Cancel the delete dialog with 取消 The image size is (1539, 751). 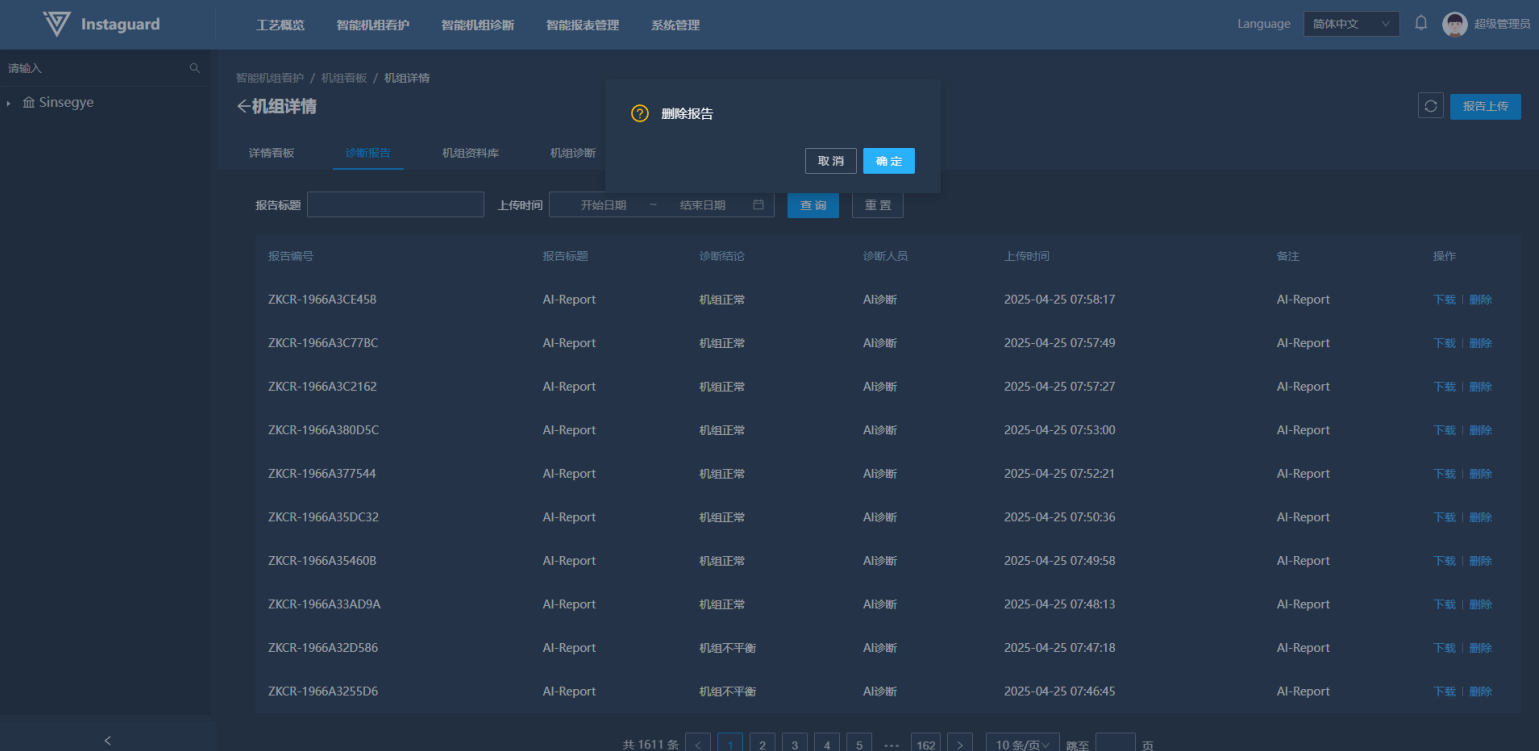point(830,161)
